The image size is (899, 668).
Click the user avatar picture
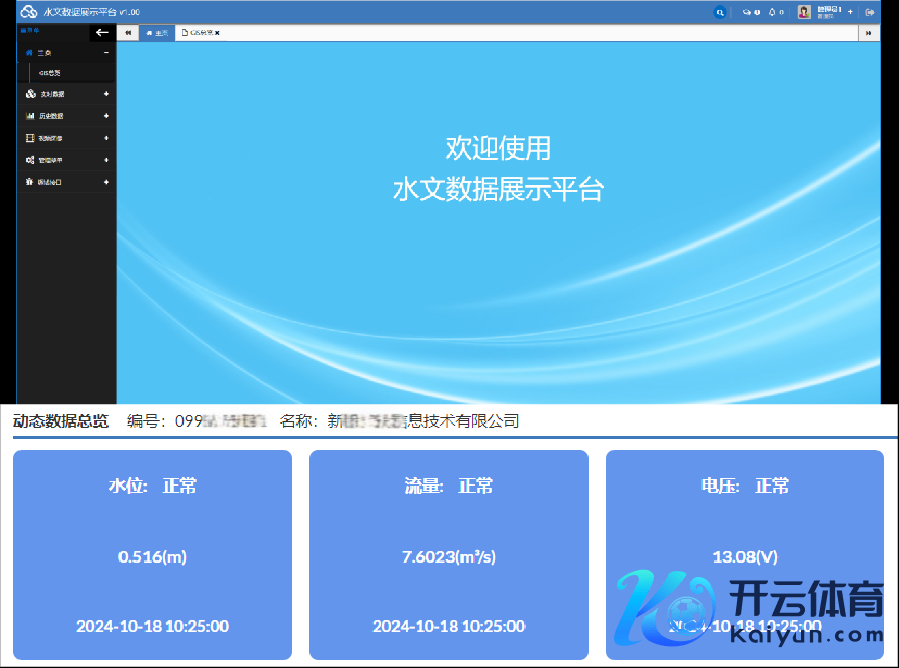(x=804, y=12)
